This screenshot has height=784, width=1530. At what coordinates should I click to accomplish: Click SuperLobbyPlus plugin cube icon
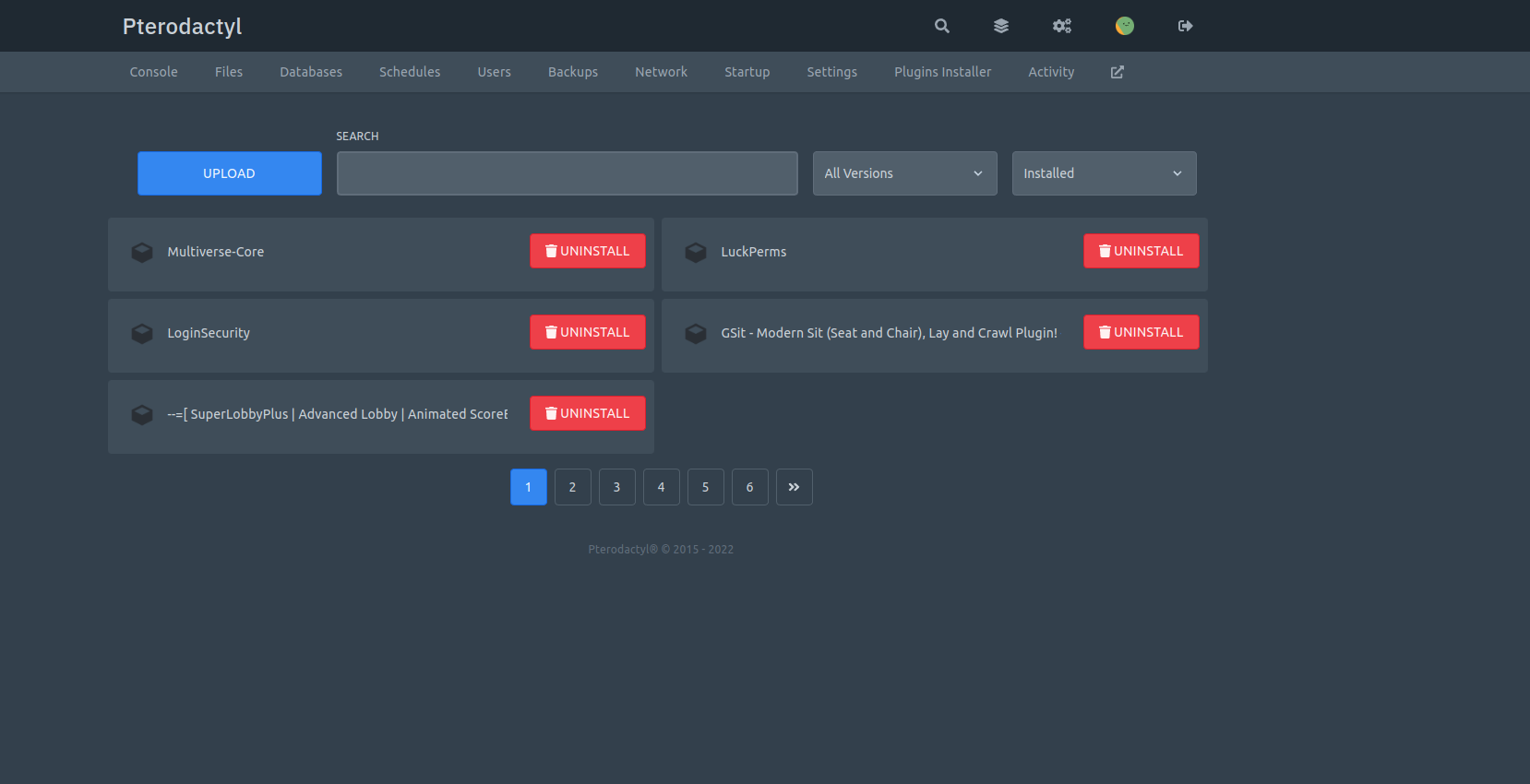tap(142, 414)
